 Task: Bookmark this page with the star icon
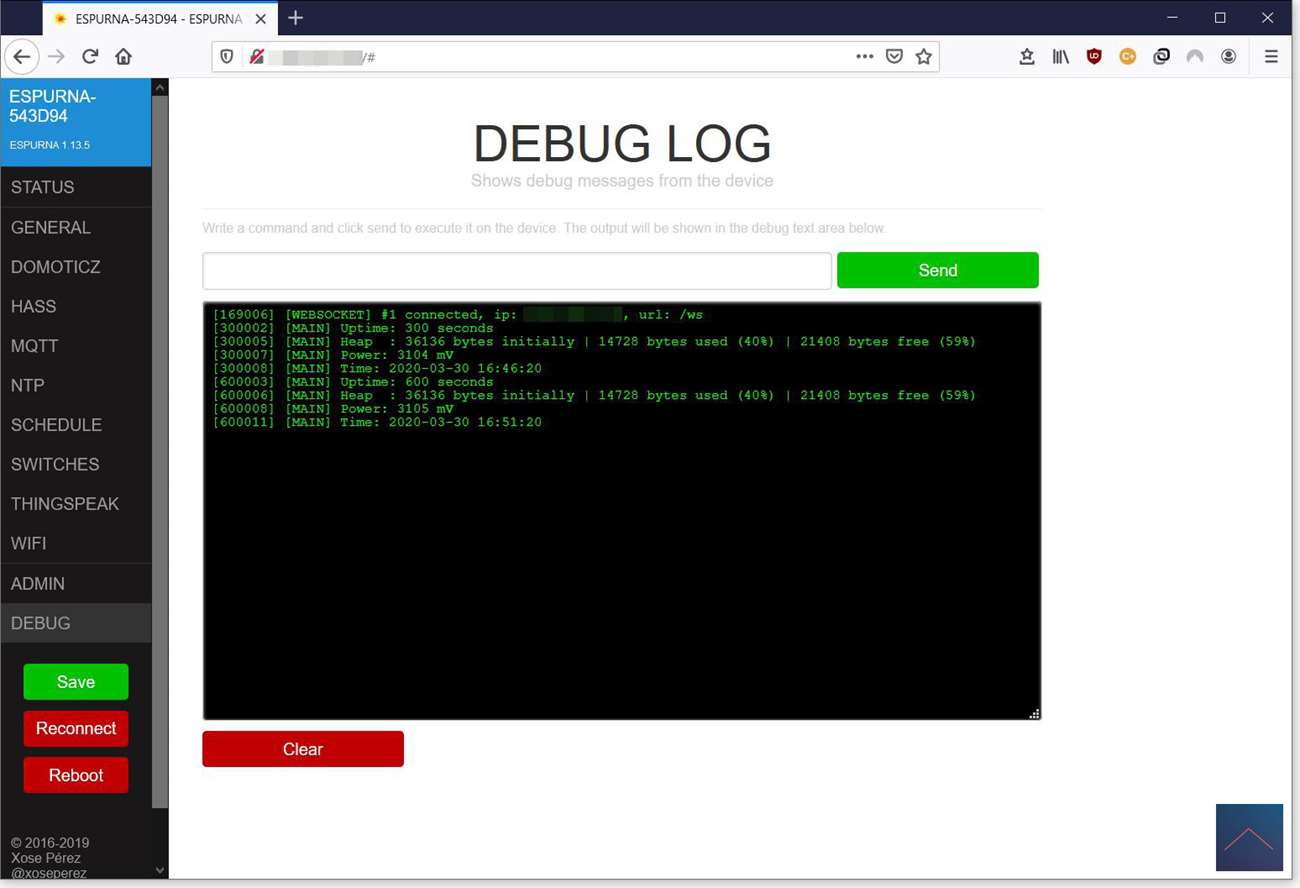point(924,57)
